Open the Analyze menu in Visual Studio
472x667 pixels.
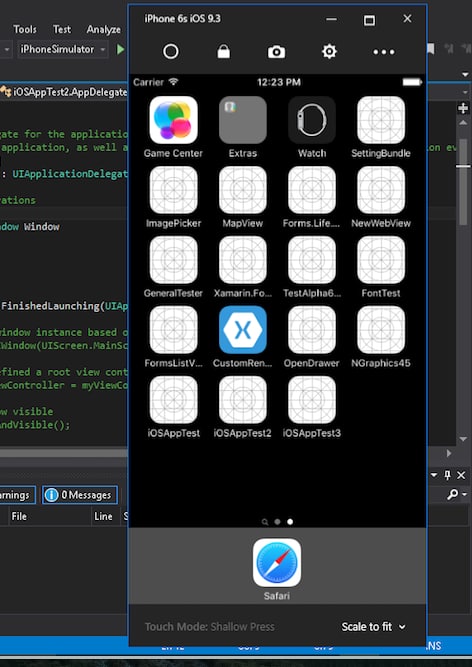(103, 29)
